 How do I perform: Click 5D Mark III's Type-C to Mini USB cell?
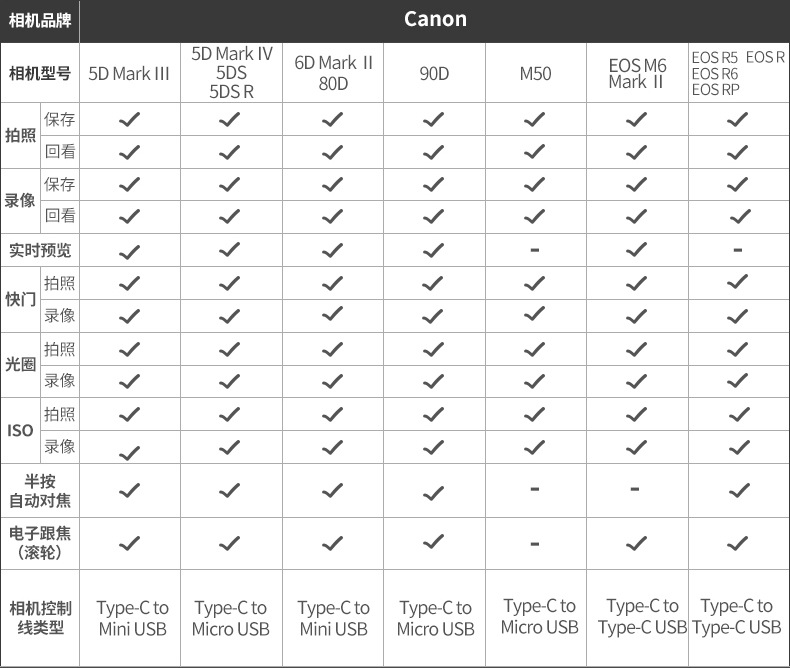click(132, 618)
